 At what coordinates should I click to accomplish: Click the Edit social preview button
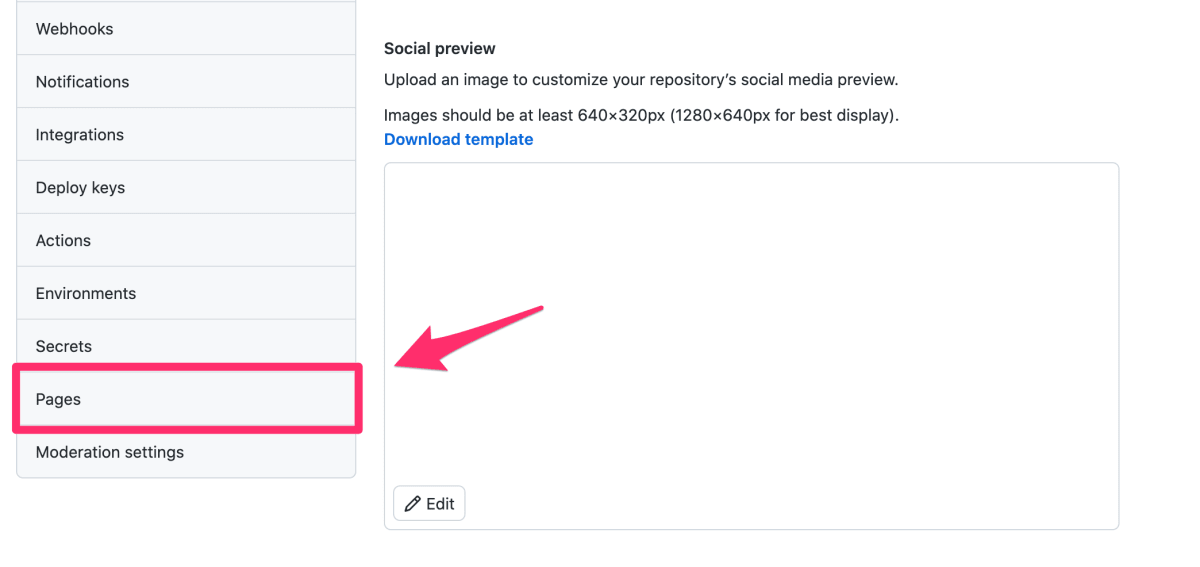point(429,504)
